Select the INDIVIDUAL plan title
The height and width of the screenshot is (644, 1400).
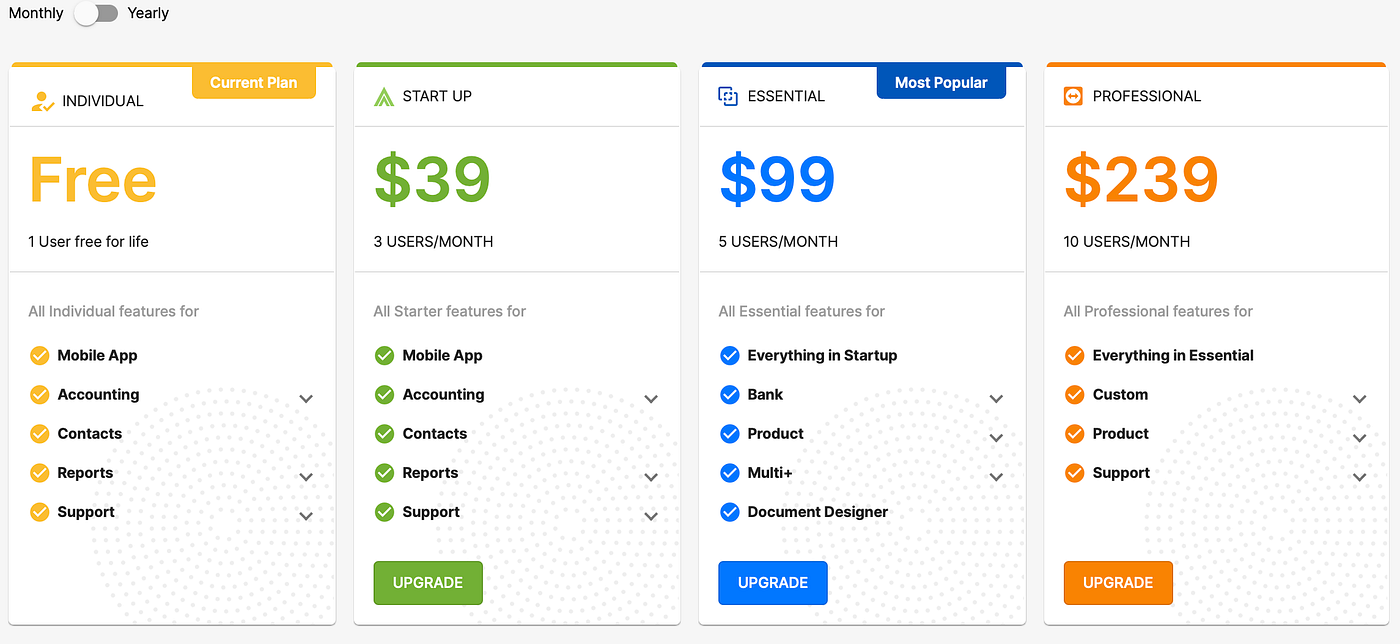click(103, 101)
